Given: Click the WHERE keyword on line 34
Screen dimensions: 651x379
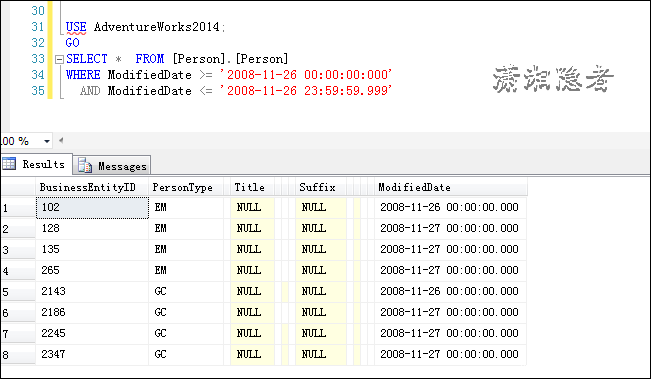Looking at the screenshot, I should pos(83,75).
